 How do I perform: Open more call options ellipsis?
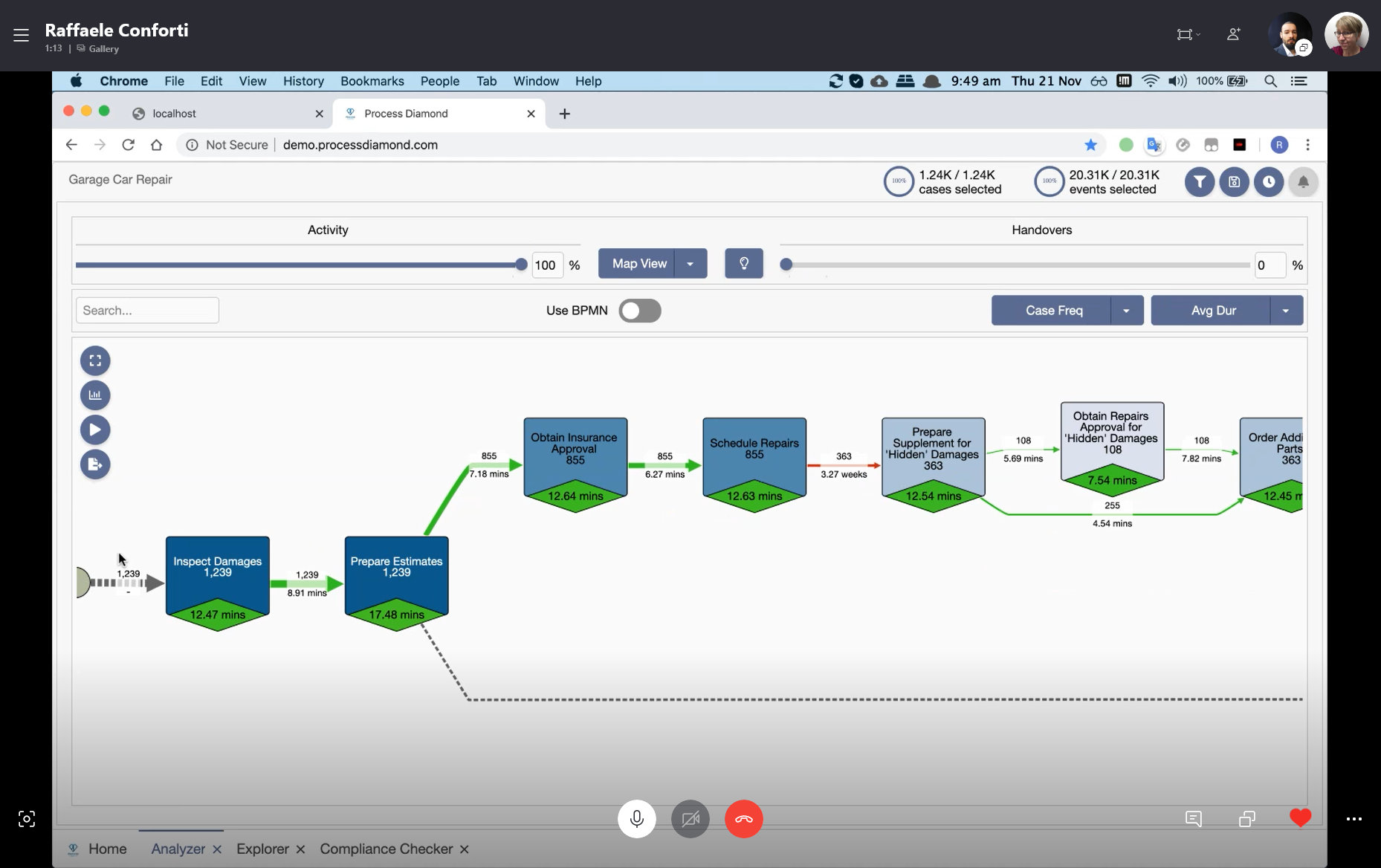point(1354,819)
